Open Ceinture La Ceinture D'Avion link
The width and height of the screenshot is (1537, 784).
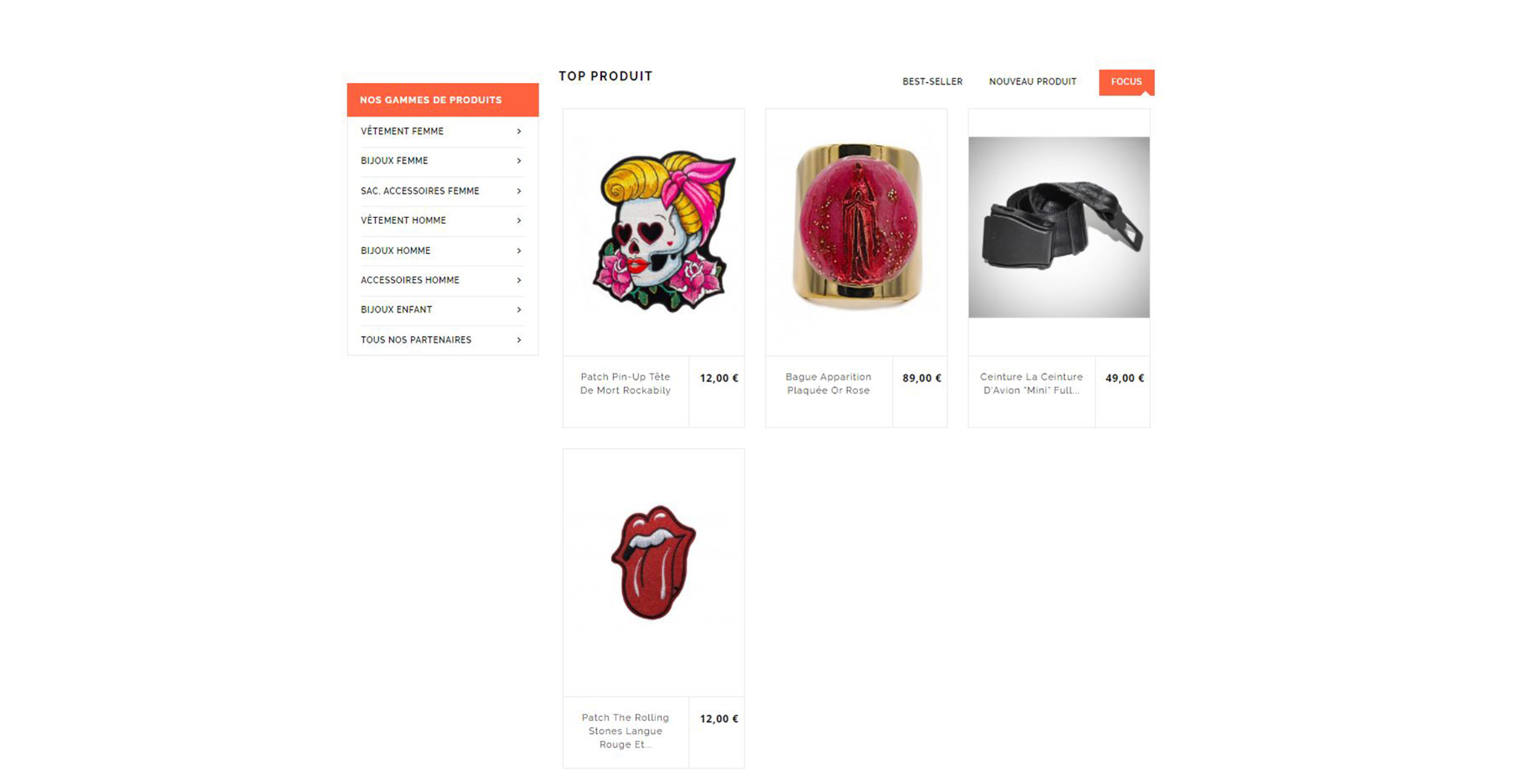coord(1031,384)
